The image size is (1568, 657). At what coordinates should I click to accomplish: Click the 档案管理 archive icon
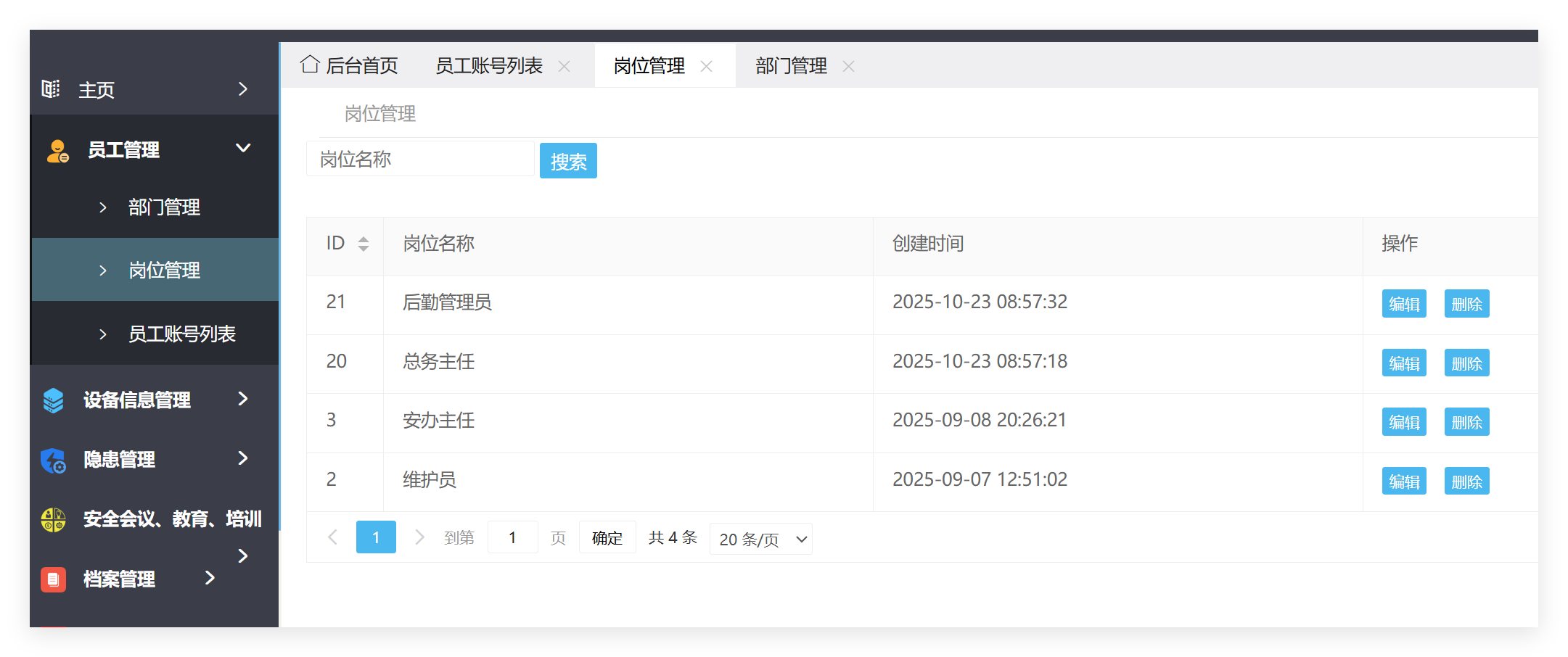pos(52,579)
